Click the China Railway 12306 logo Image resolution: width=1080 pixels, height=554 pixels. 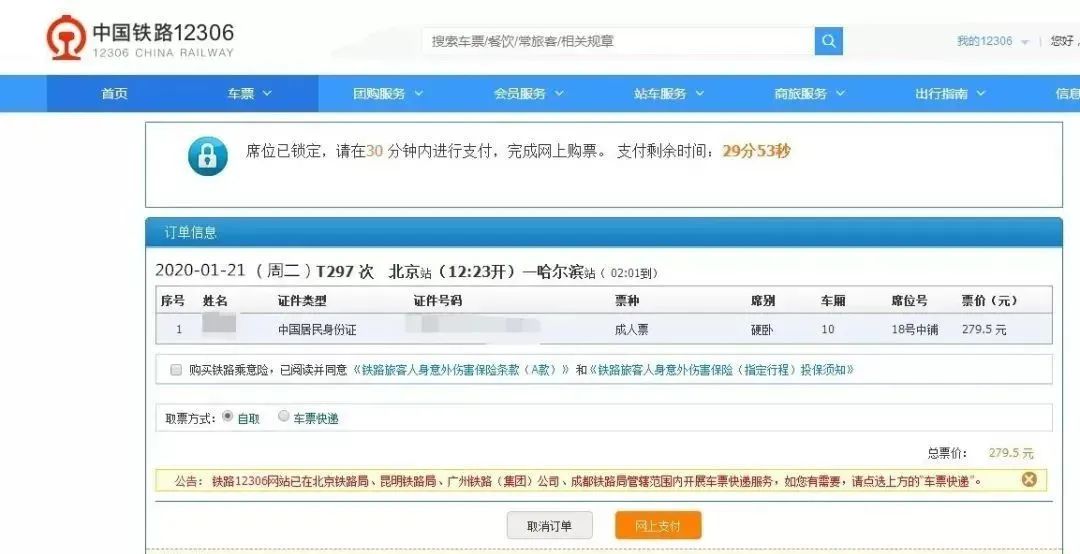[140, 38]
